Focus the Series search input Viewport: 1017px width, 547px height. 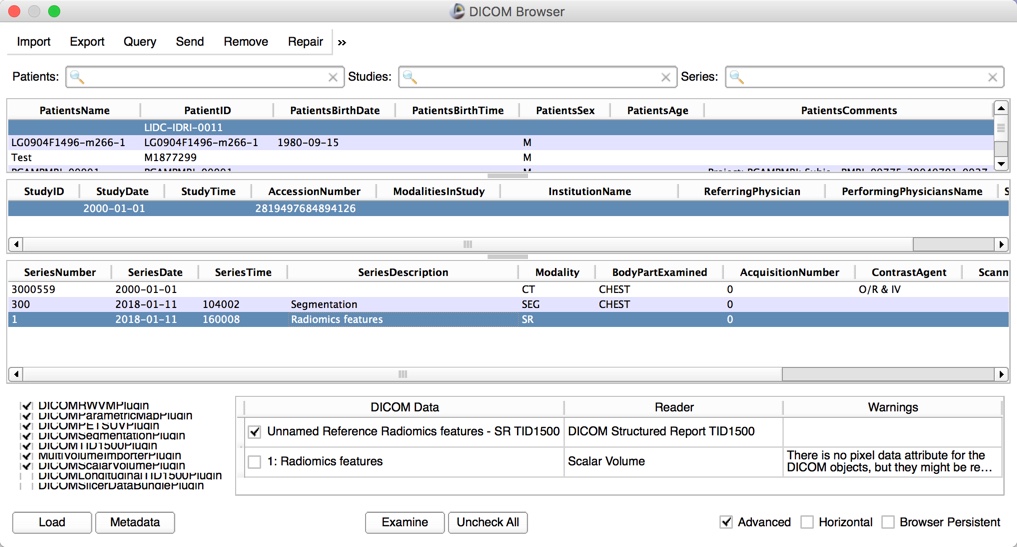tap(865, 77)
